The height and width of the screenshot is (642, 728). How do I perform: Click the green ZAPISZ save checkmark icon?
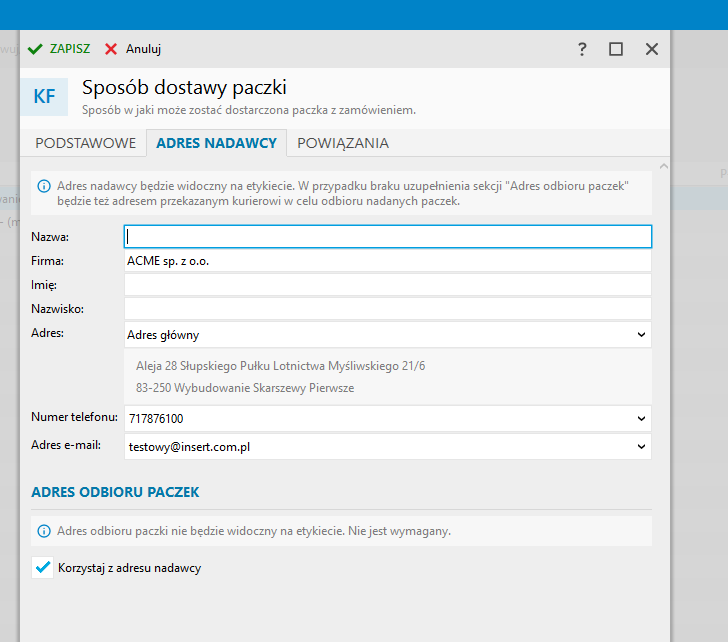coord(35,49)
